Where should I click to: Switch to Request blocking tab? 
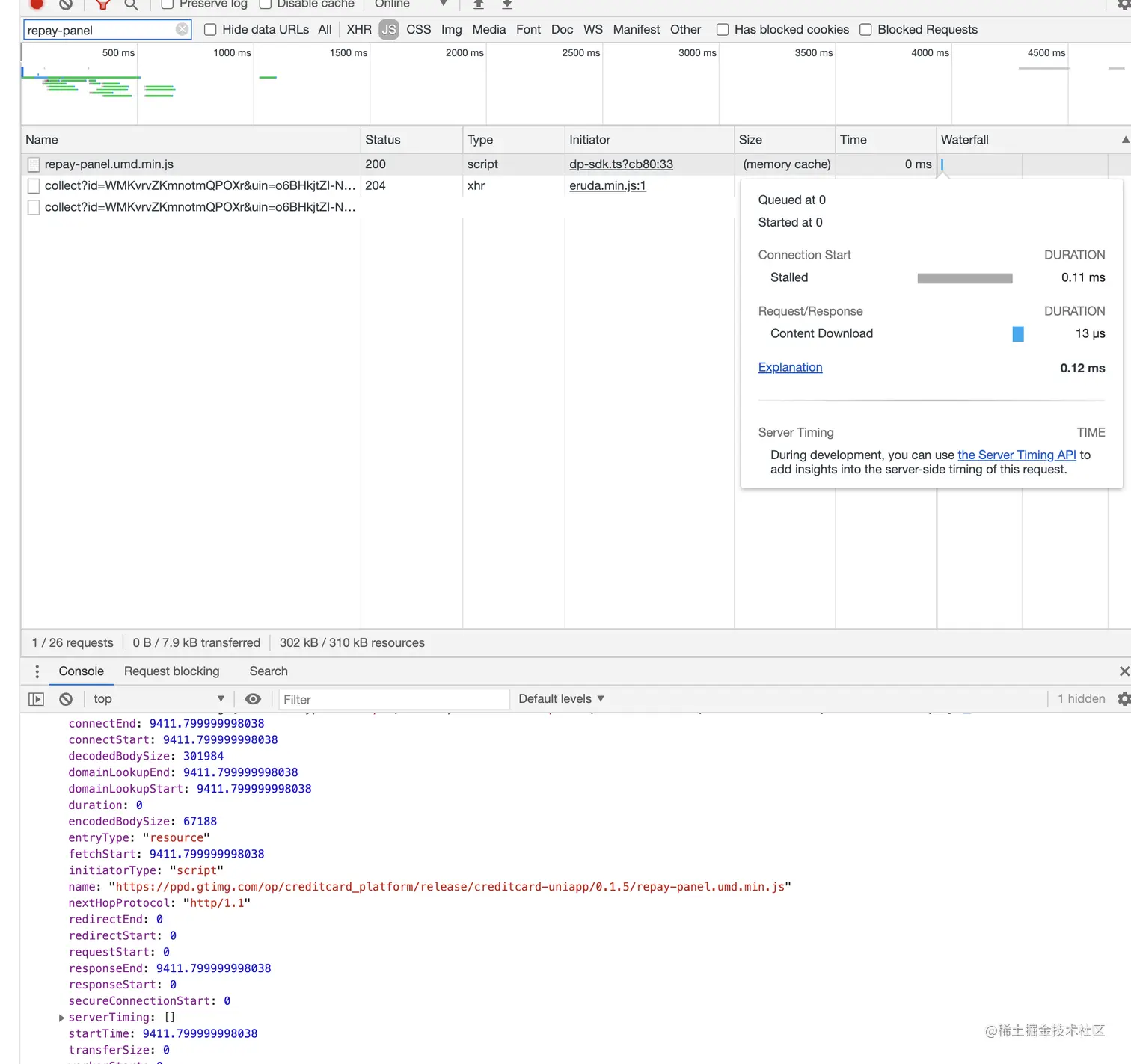point(172,671)
